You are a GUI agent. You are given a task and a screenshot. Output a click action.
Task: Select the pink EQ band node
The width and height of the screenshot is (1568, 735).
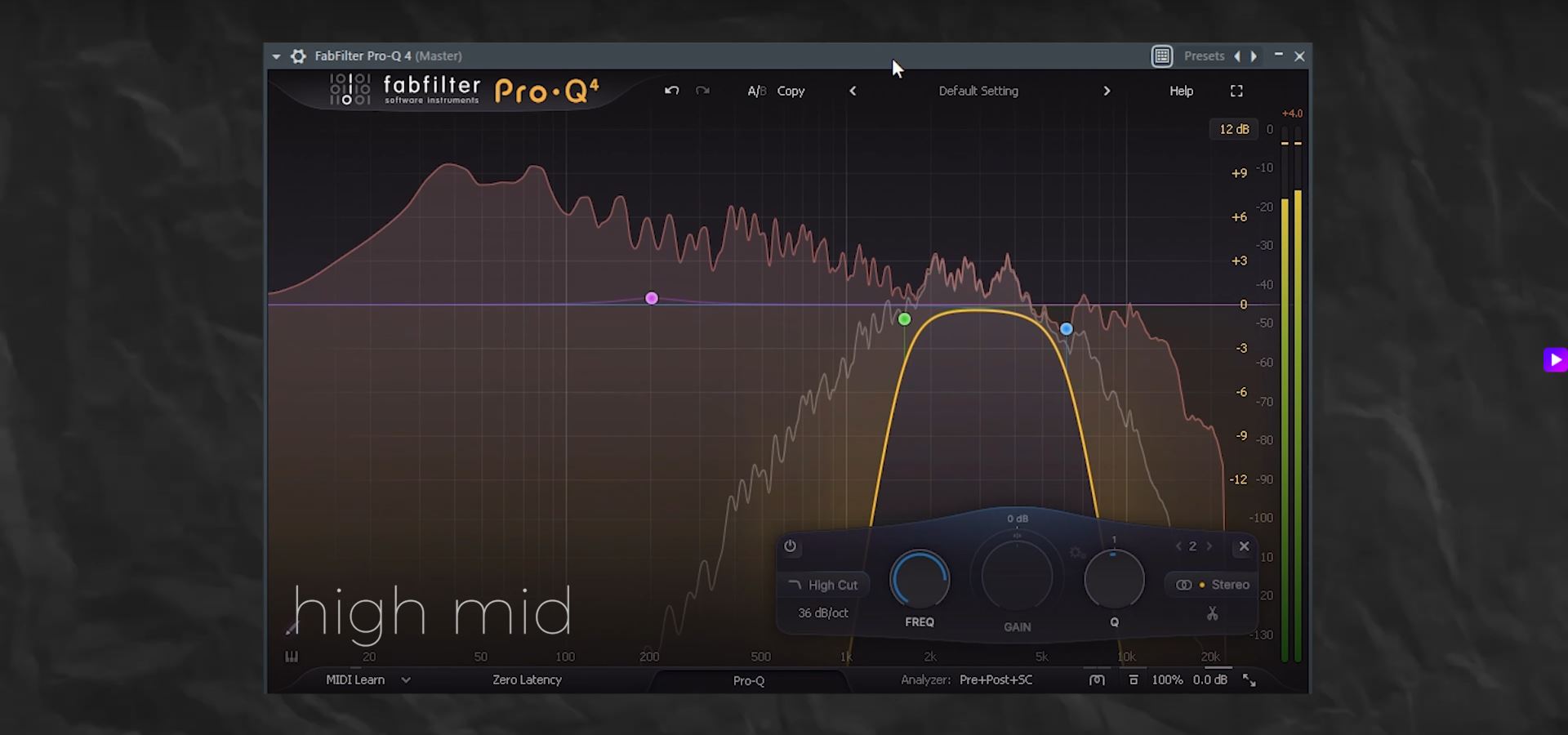coord(652,299)
